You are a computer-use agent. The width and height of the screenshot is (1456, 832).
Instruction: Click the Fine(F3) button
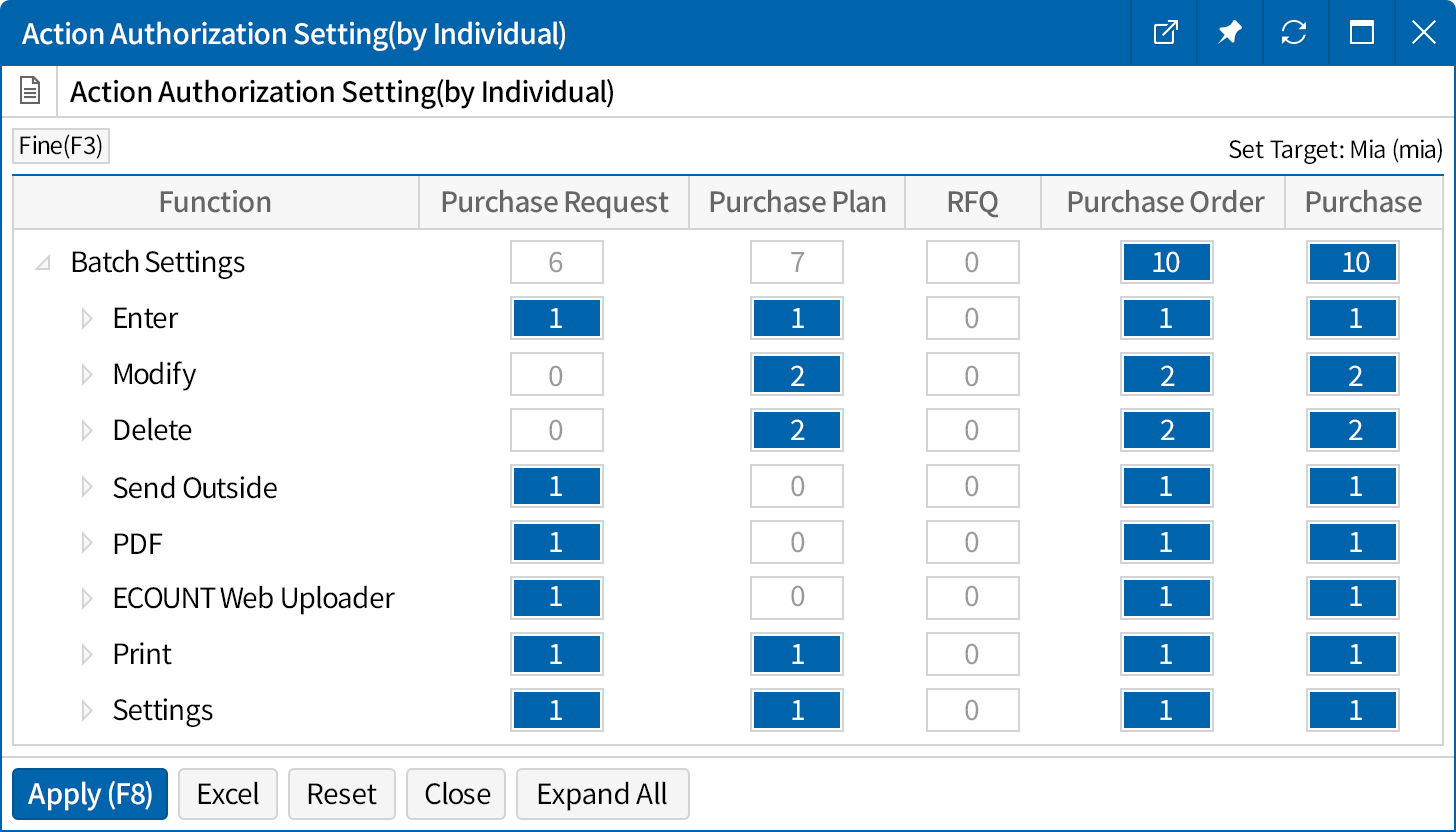click(x=61, y=146)
